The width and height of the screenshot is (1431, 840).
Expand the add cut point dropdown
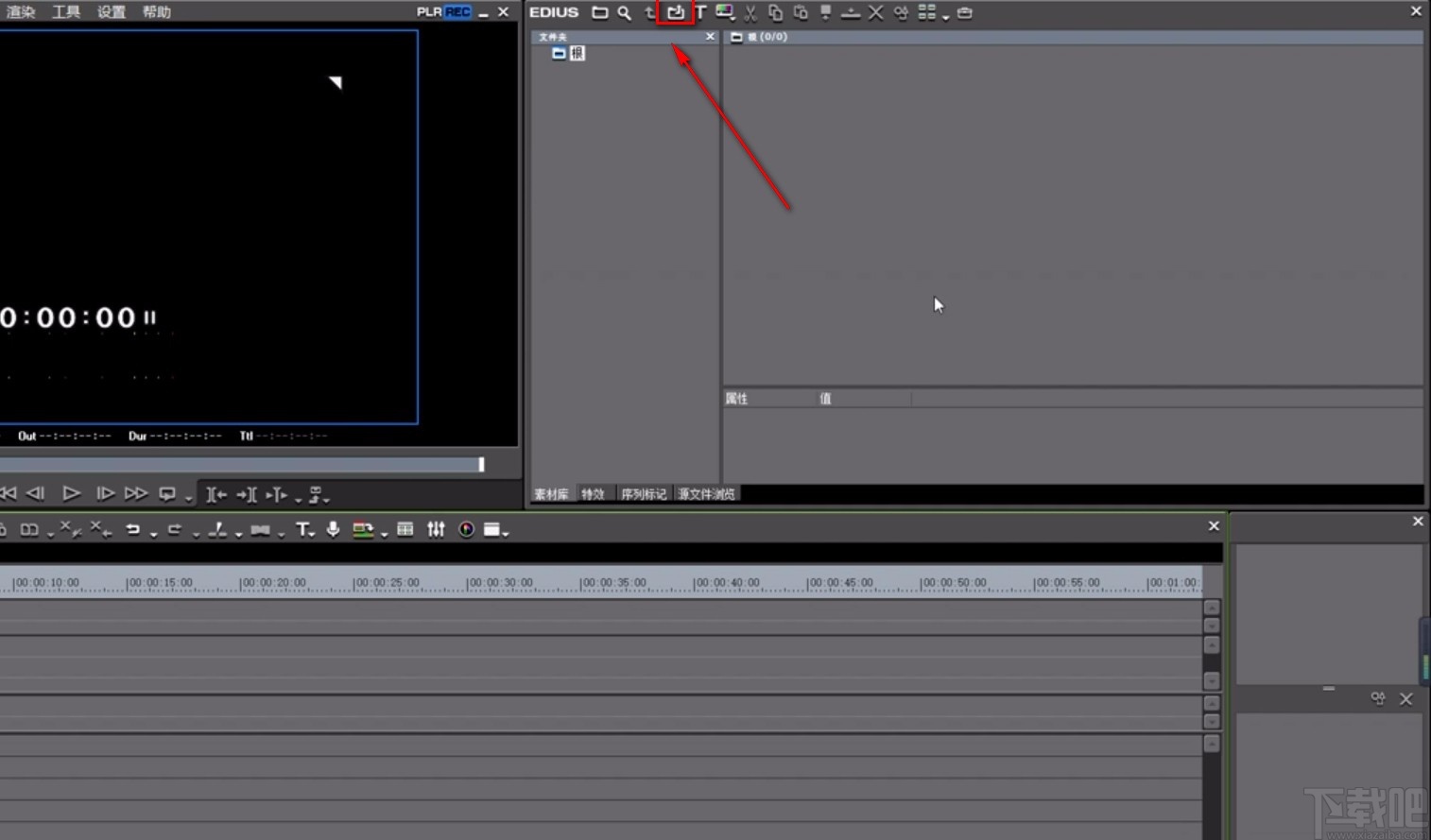pyautogui.click(x=238, y=535)
